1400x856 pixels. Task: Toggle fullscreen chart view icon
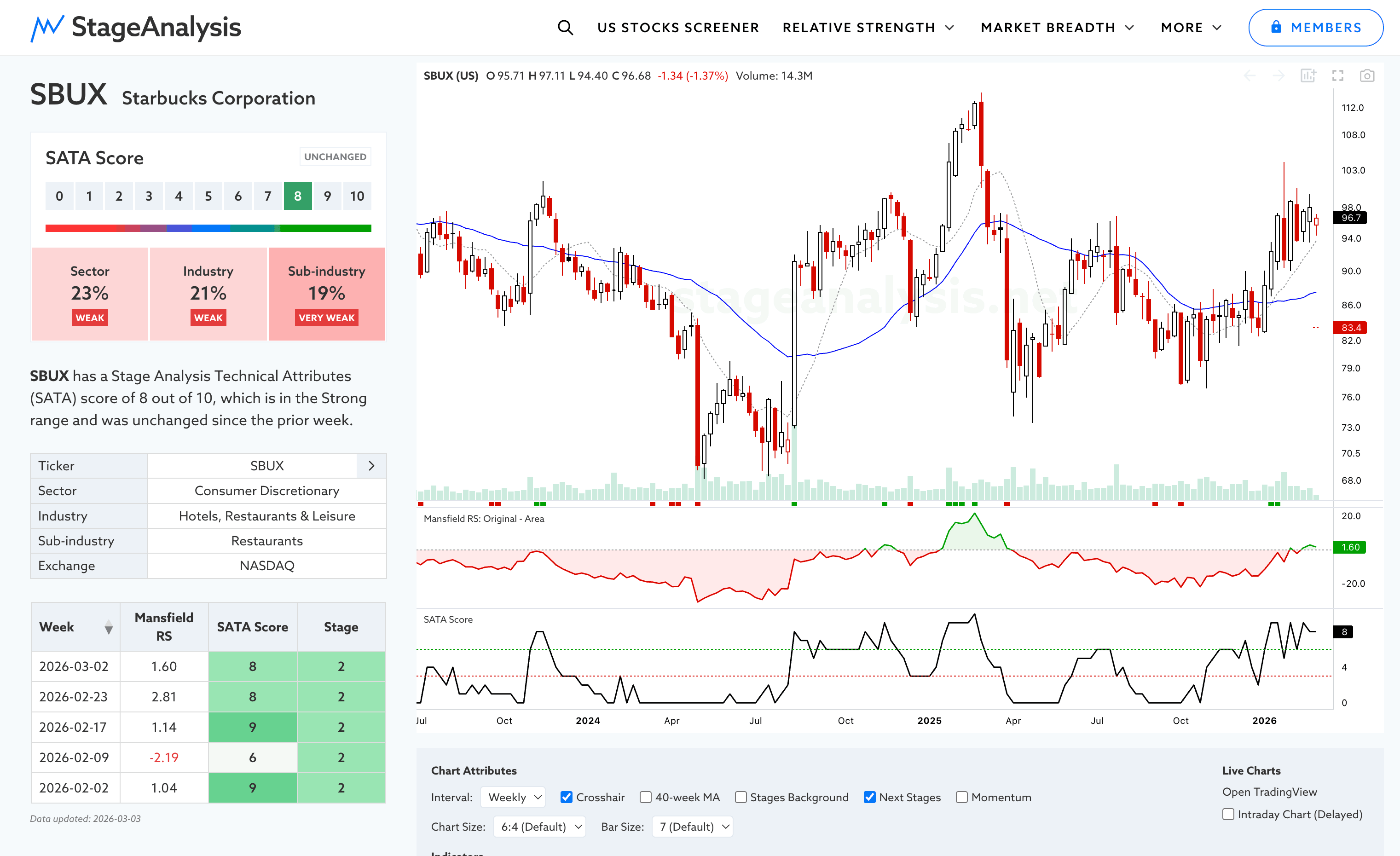click(x=1337, y=75)
